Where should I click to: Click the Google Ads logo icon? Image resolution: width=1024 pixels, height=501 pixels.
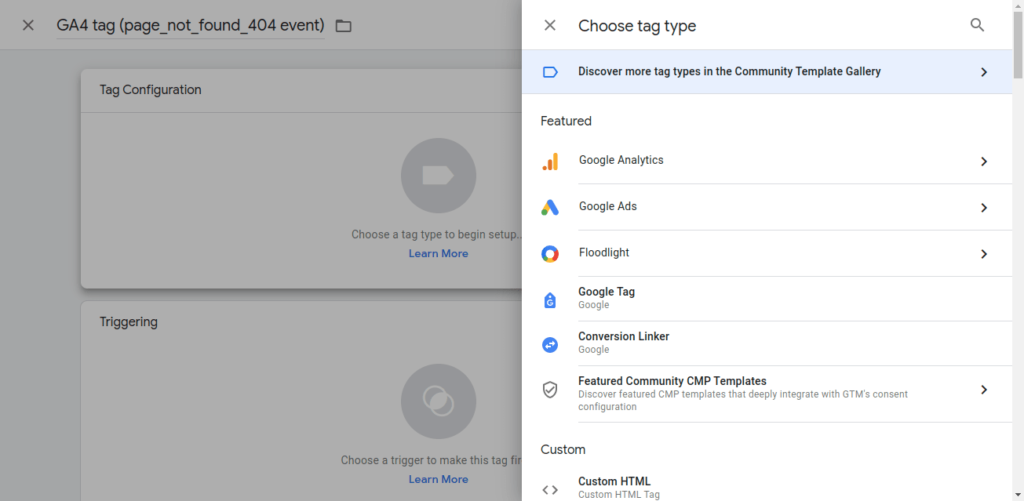(x=550, y=208)
